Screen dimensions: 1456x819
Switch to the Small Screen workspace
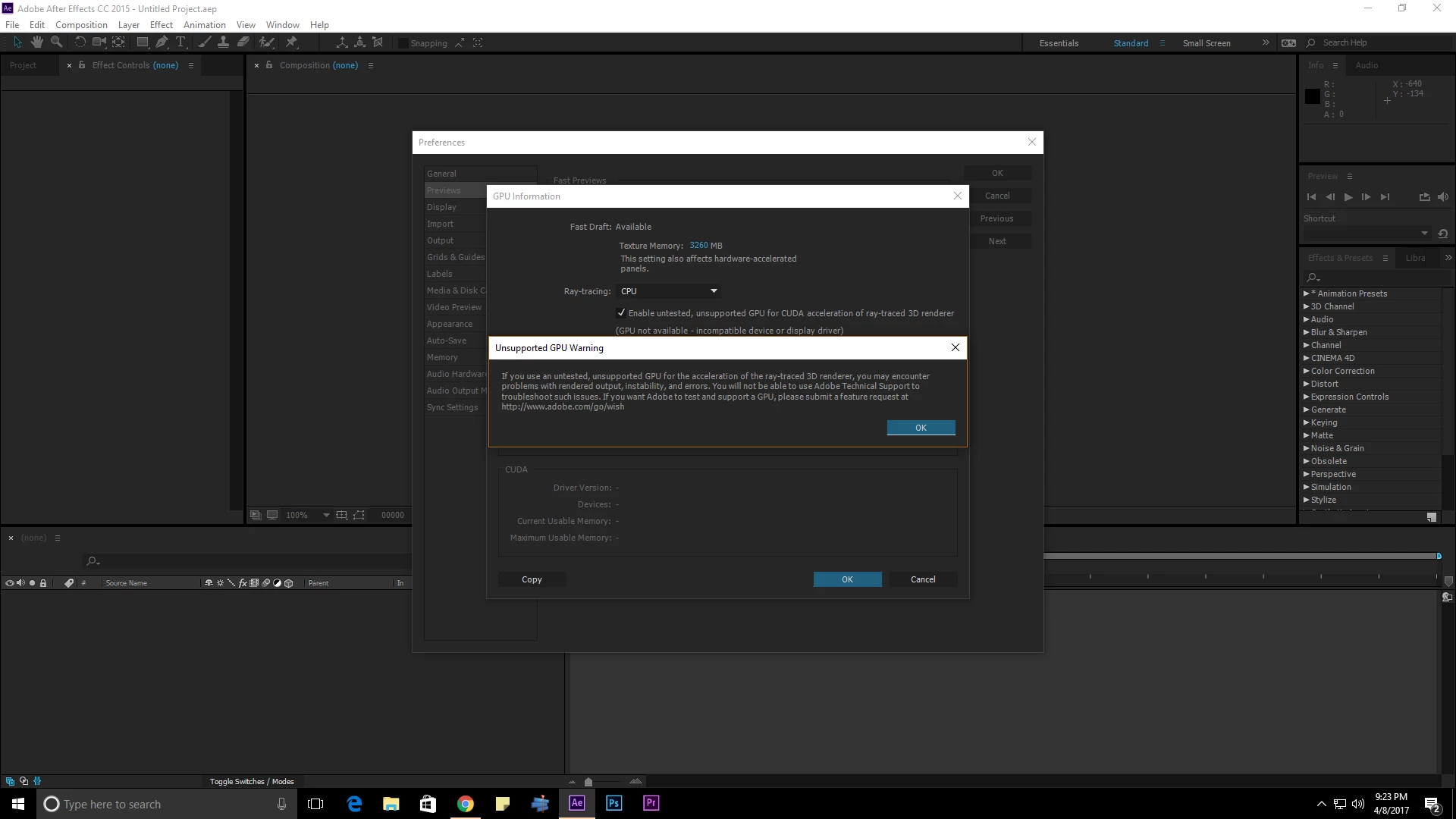pos(1206,43)
